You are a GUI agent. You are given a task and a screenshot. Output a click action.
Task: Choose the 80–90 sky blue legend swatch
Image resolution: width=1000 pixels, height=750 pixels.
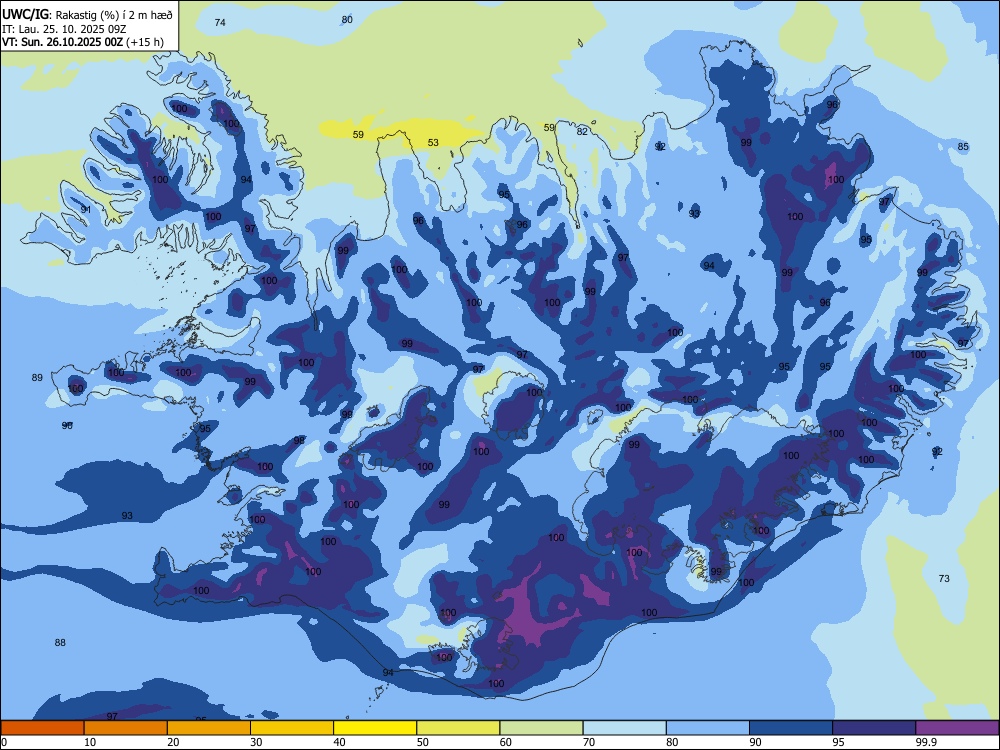(708, 728)
